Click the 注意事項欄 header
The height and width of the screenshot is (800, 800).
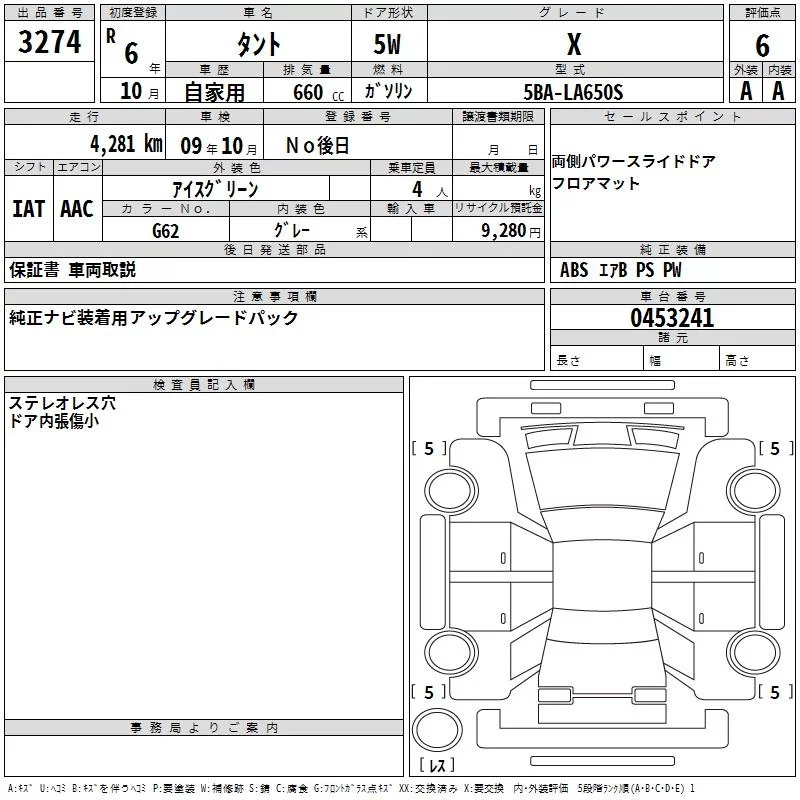coord(274,296)
